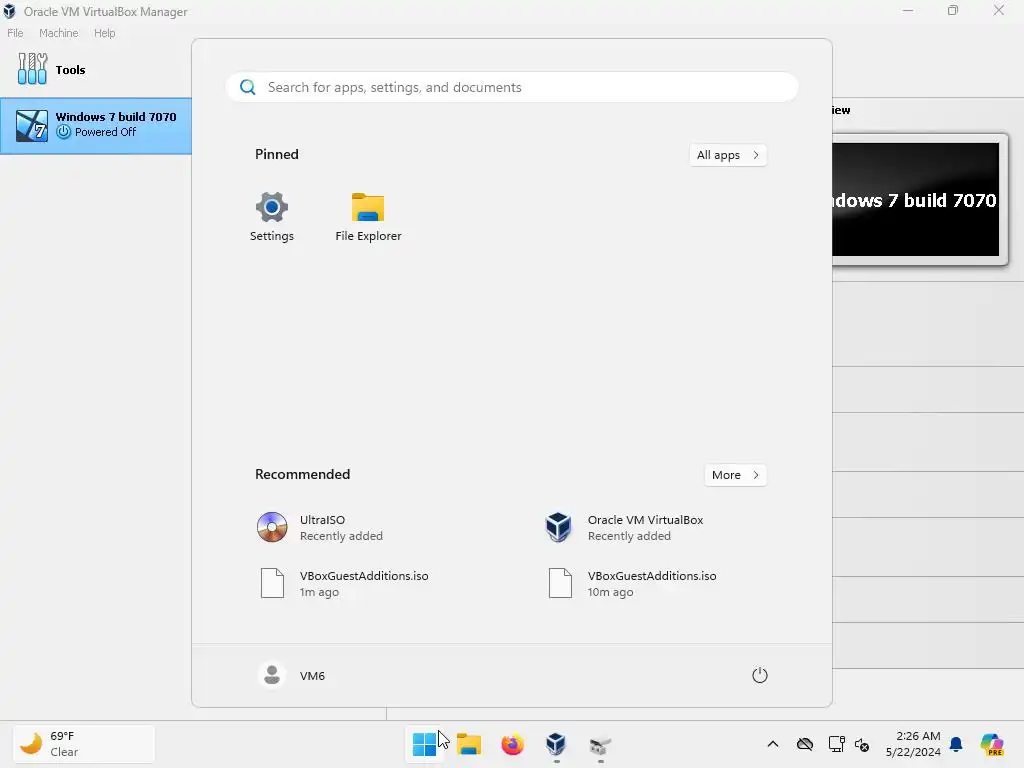Click the VM6 username label

click(312, 676)
